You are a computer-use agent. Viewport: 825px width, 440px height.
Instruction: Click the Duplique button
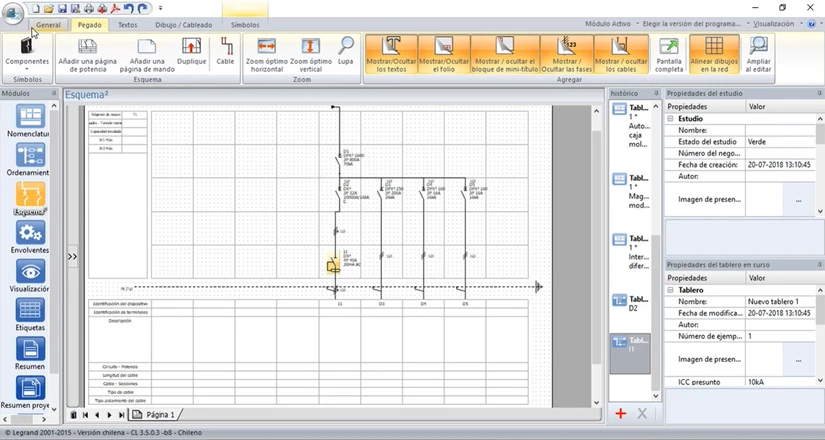tap(191, 52)
